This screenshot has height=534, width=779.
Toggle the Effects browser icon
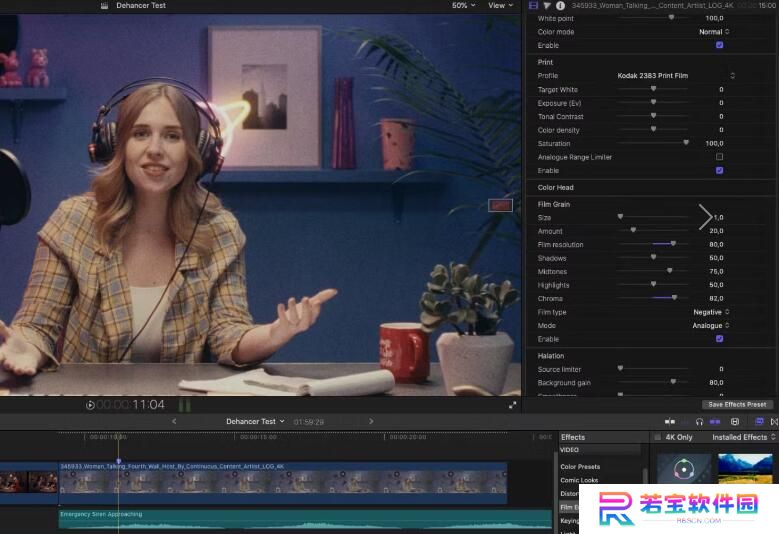(759, 422)
